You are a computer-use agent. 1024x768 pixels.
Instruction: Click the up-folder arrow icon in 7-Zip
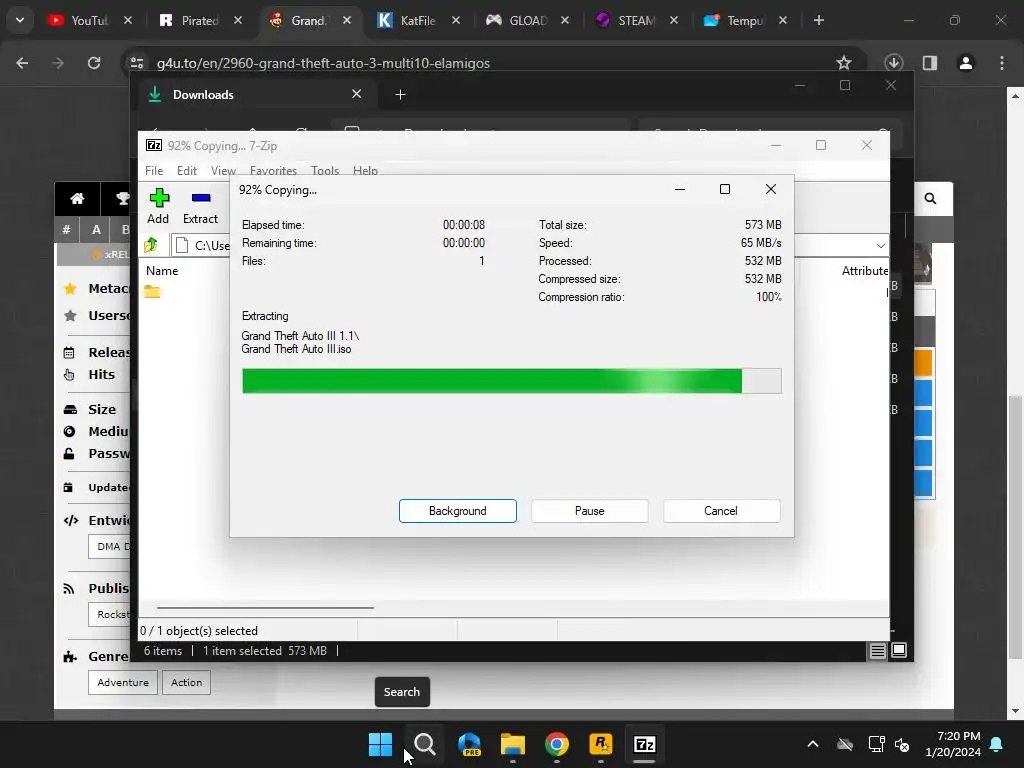click(x=151, y=245)
